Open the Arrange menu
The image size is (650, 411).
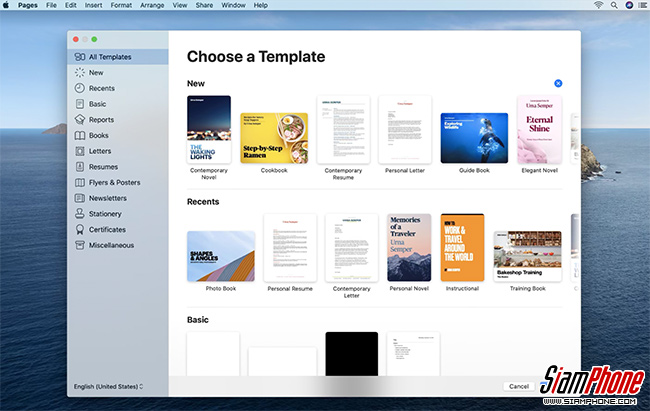pyautogui.click(x=152, y=5)
